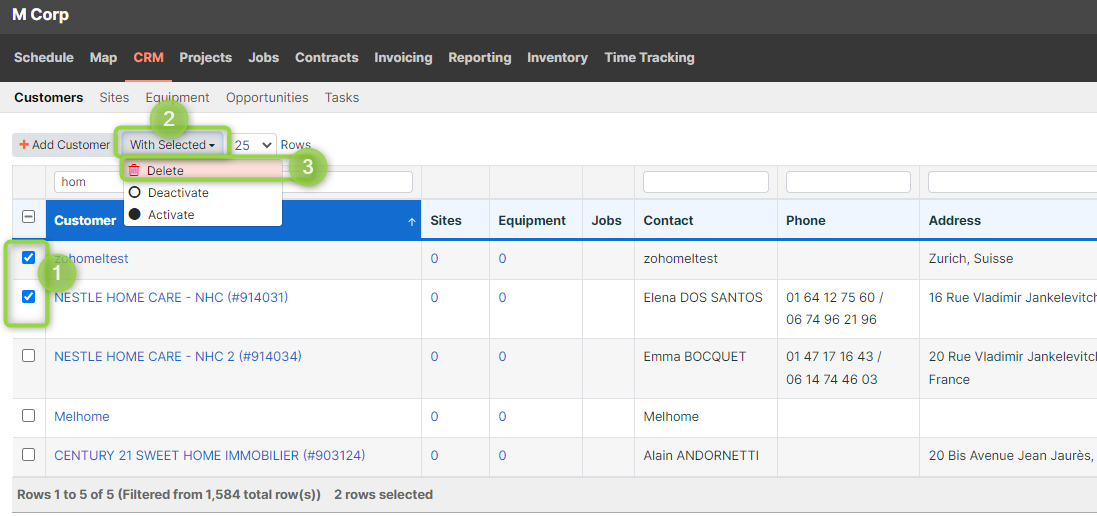The image size is (1097, 516).
Task: Open the 25 rows-per-page dropdown
Action: (x=253, y=145)
